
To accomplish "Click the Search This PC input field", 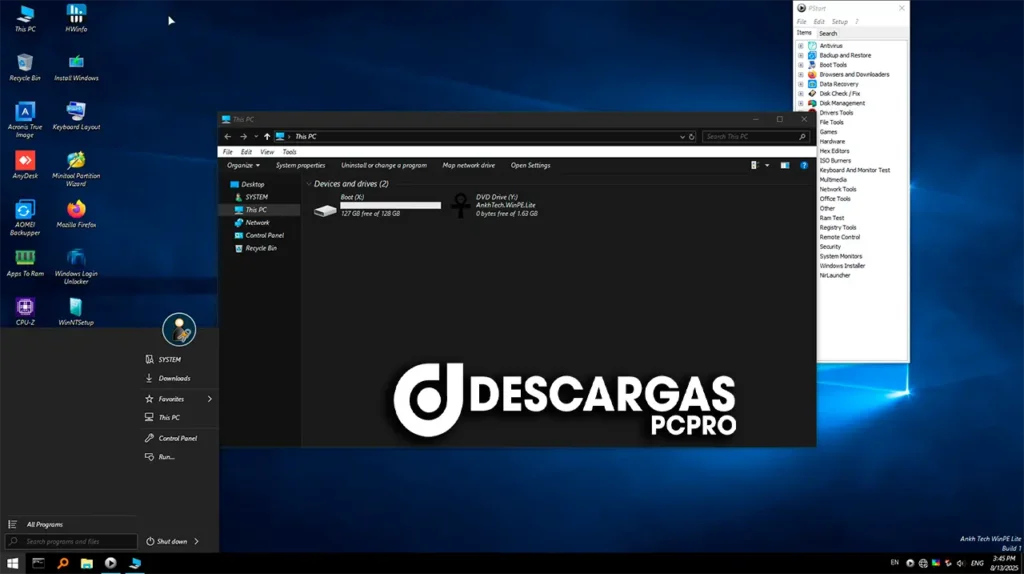I will point(748,136).
